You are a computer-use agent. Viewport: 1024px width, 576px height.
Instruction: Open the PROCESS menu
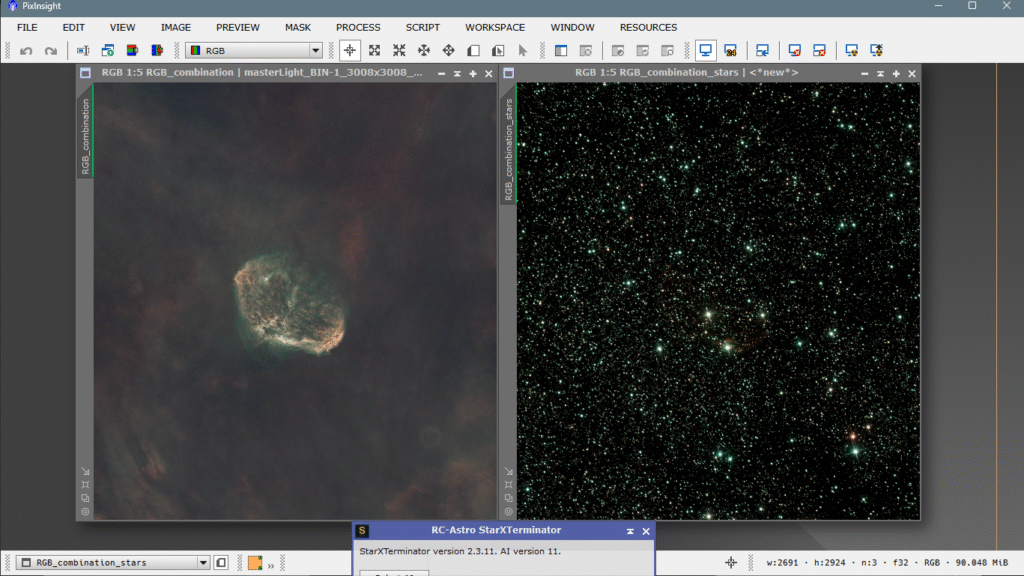[x=358, y=27]
